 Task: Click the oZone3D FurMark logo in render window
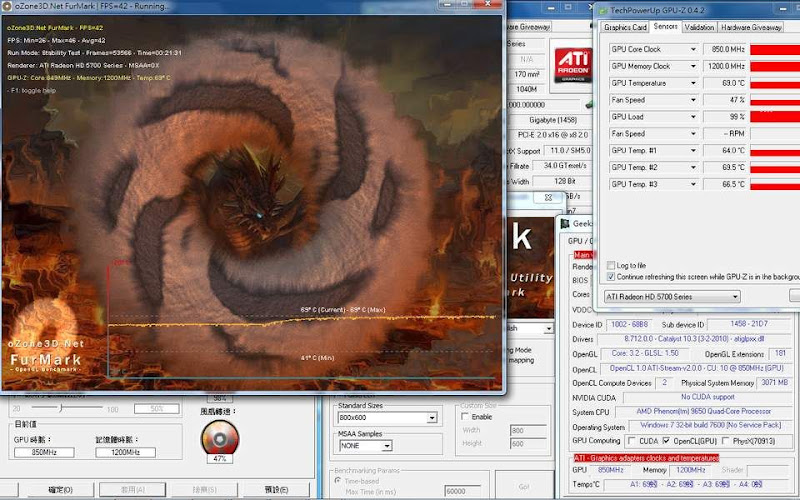pyautogui.click(x=44, y=335)
